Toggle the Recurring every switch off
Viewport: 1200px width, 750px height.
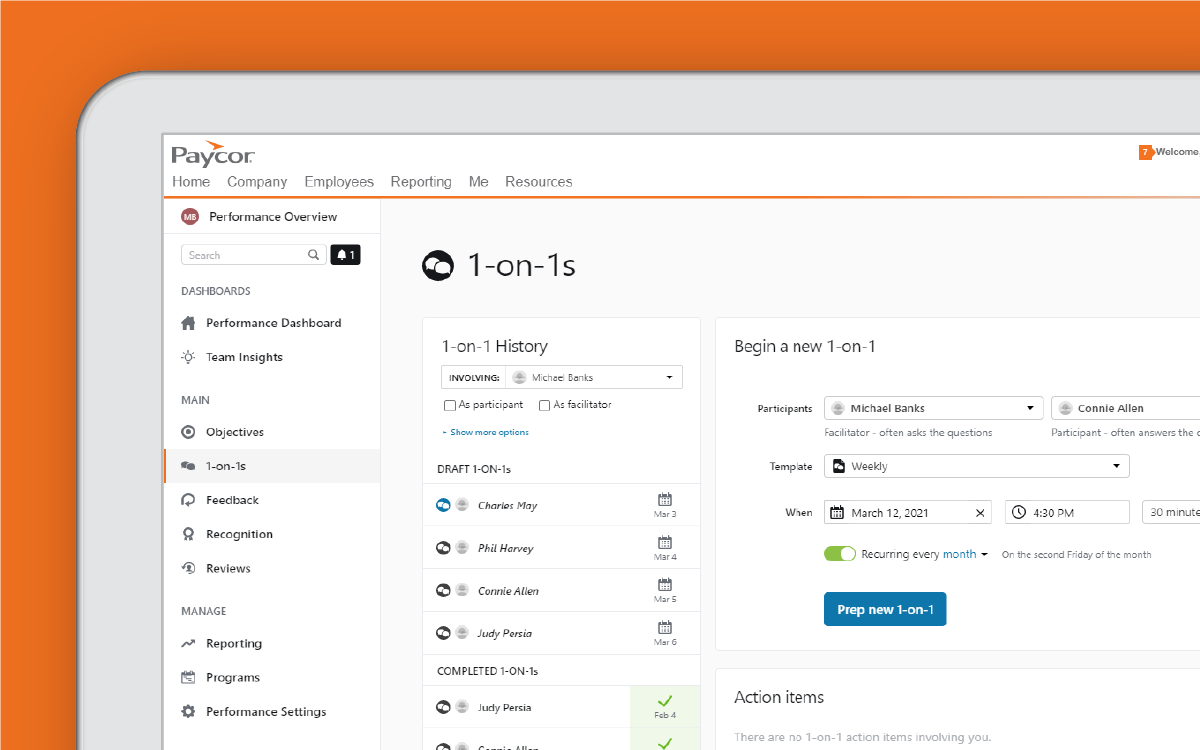840,554
